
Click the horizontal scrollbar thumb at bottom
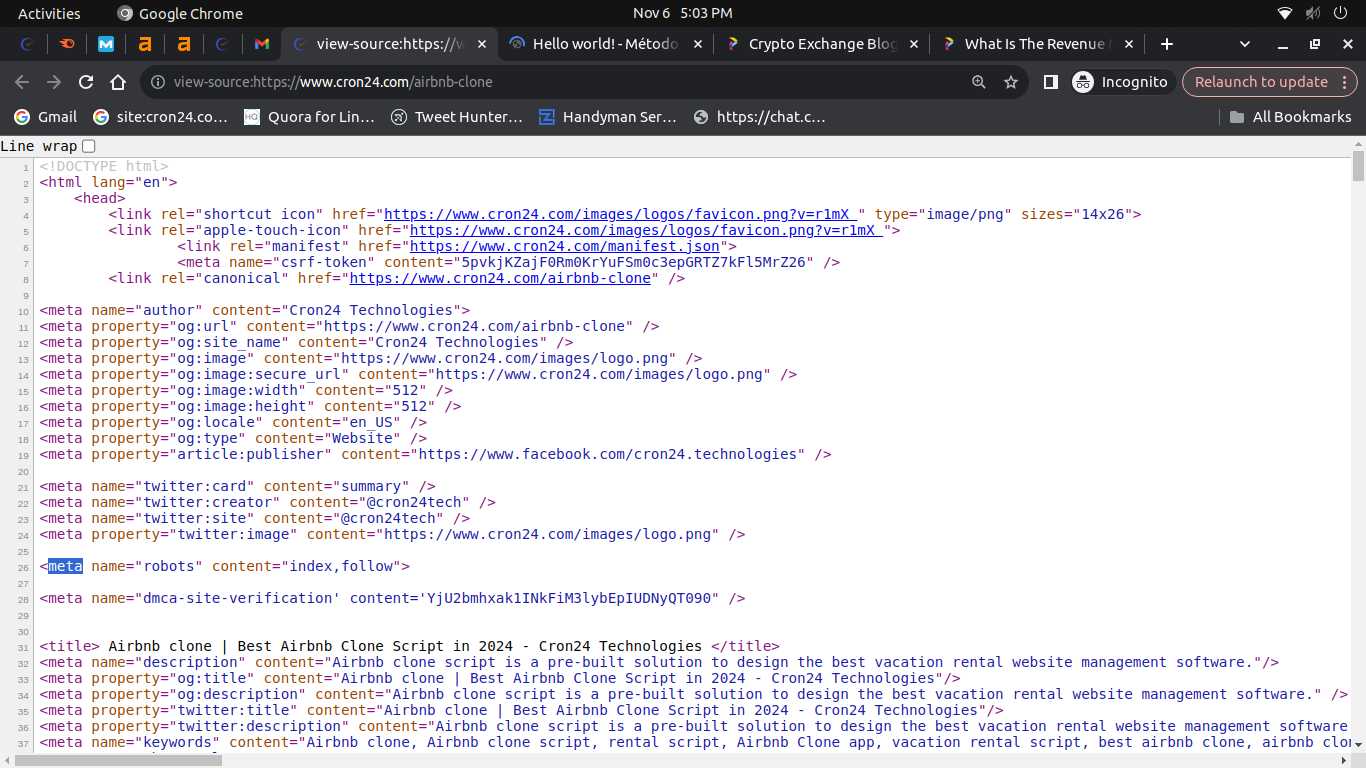118,760
